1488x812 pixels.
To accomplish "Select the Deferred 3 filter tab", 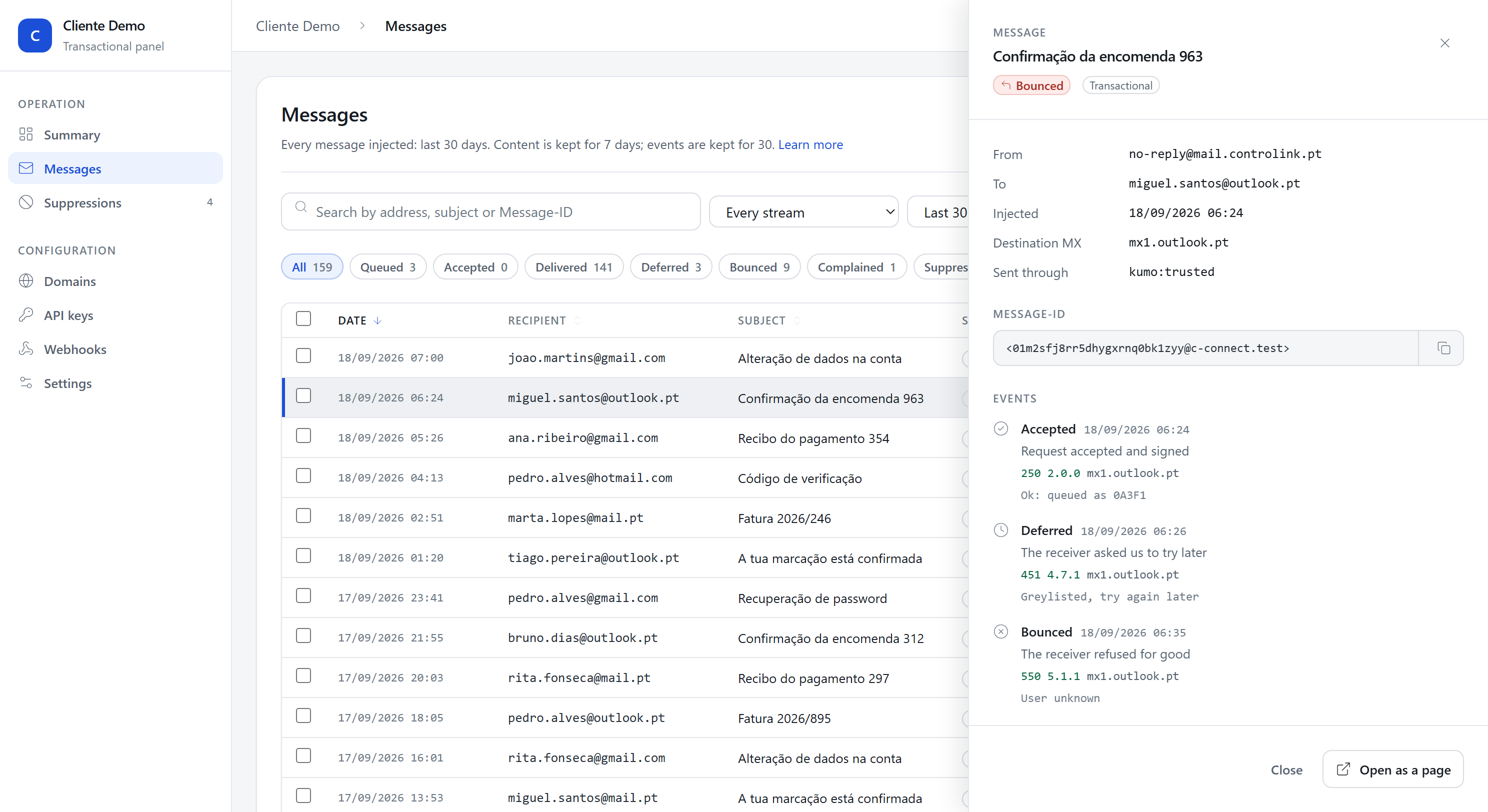I will [x=670, y=267].
